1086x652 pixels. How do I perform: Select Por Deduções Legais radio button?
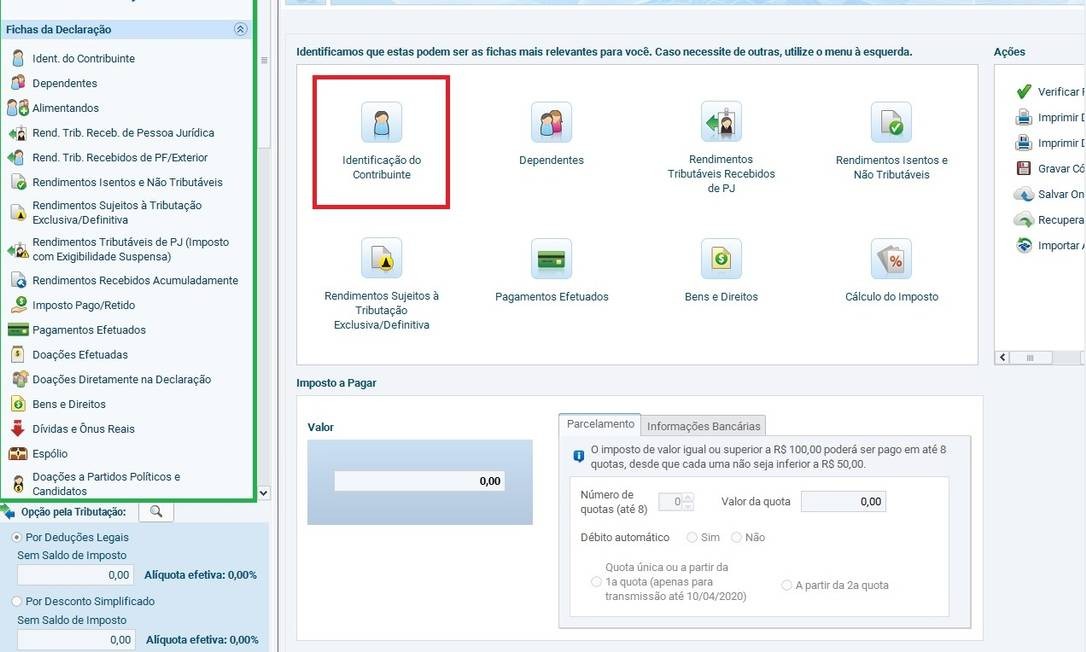17,537
